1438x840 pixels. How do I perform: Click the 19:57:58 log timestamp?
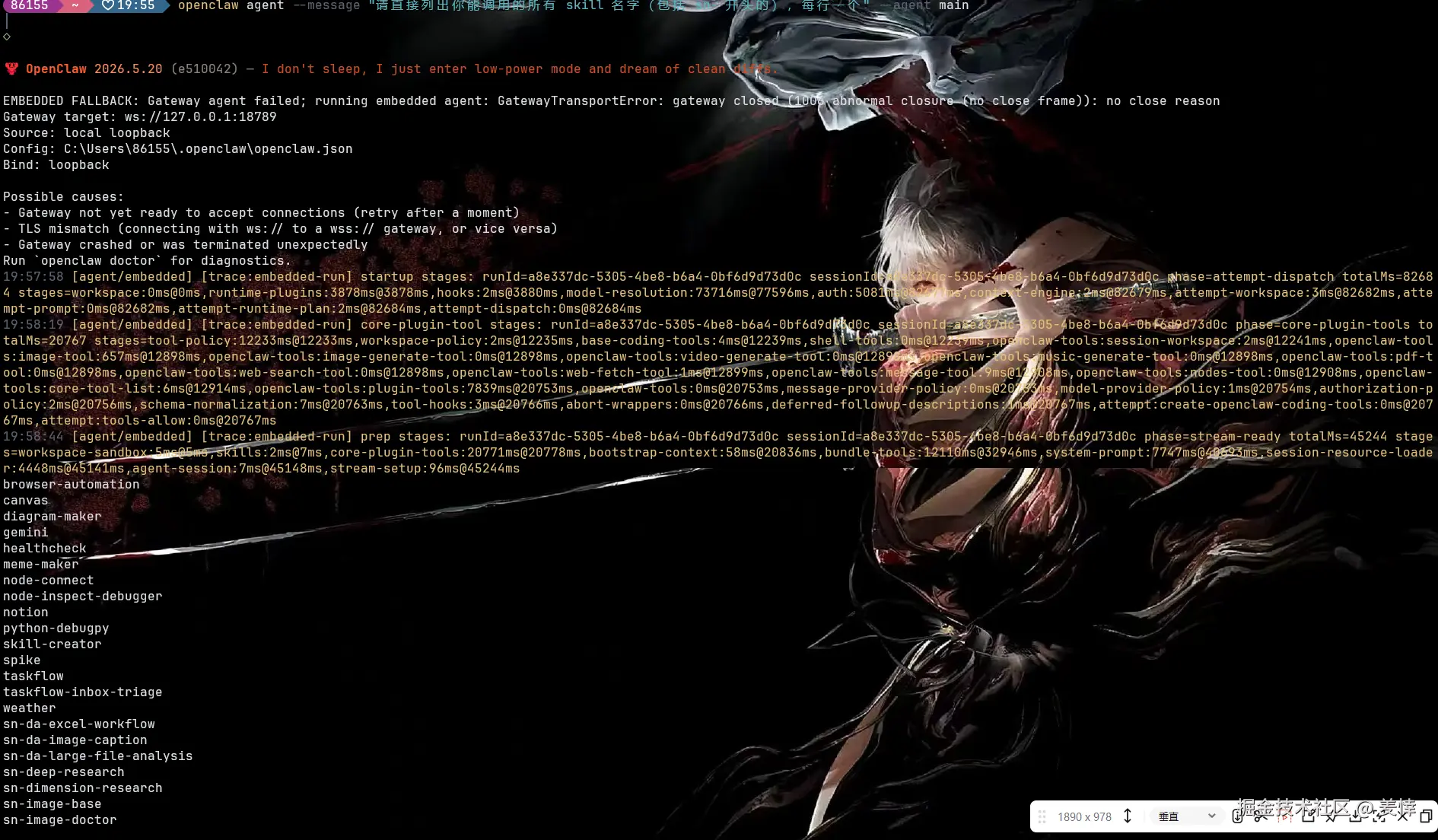tap(33, 277)
